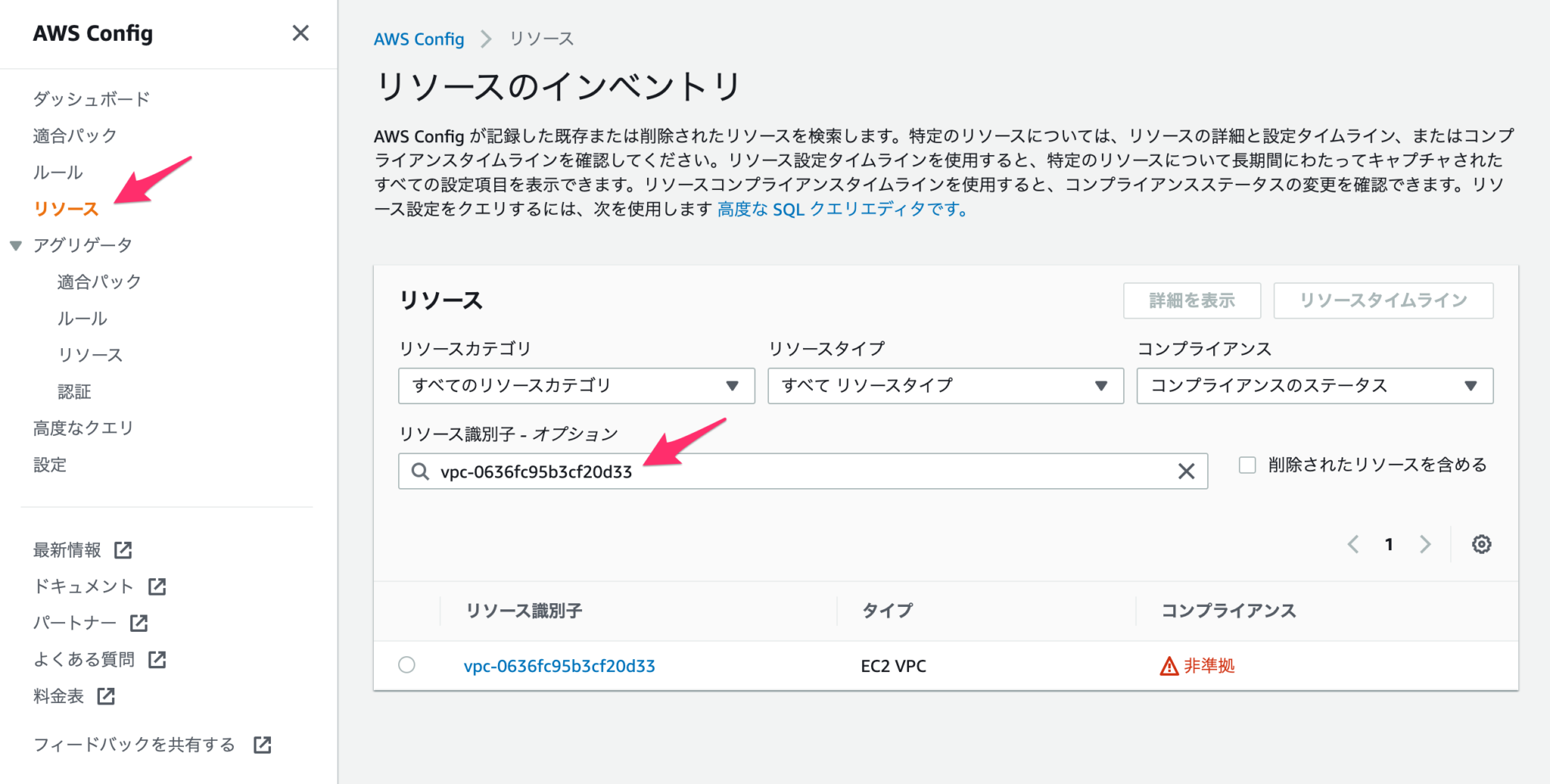Screen dimensions: 1550x784
Task: Close the AWS Config sidebar panel
Action: tap(300, 33)
